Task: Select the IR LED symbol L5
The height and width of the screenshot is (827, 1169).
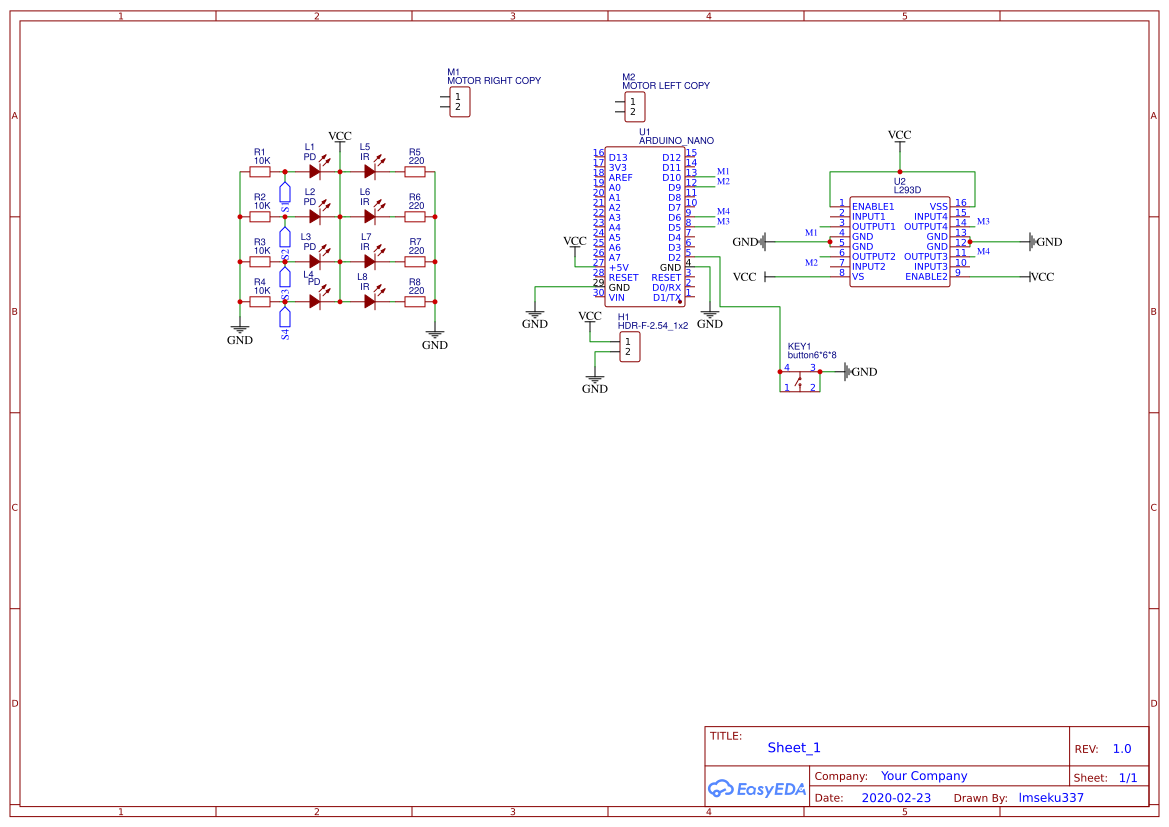Action: [370, 170]
